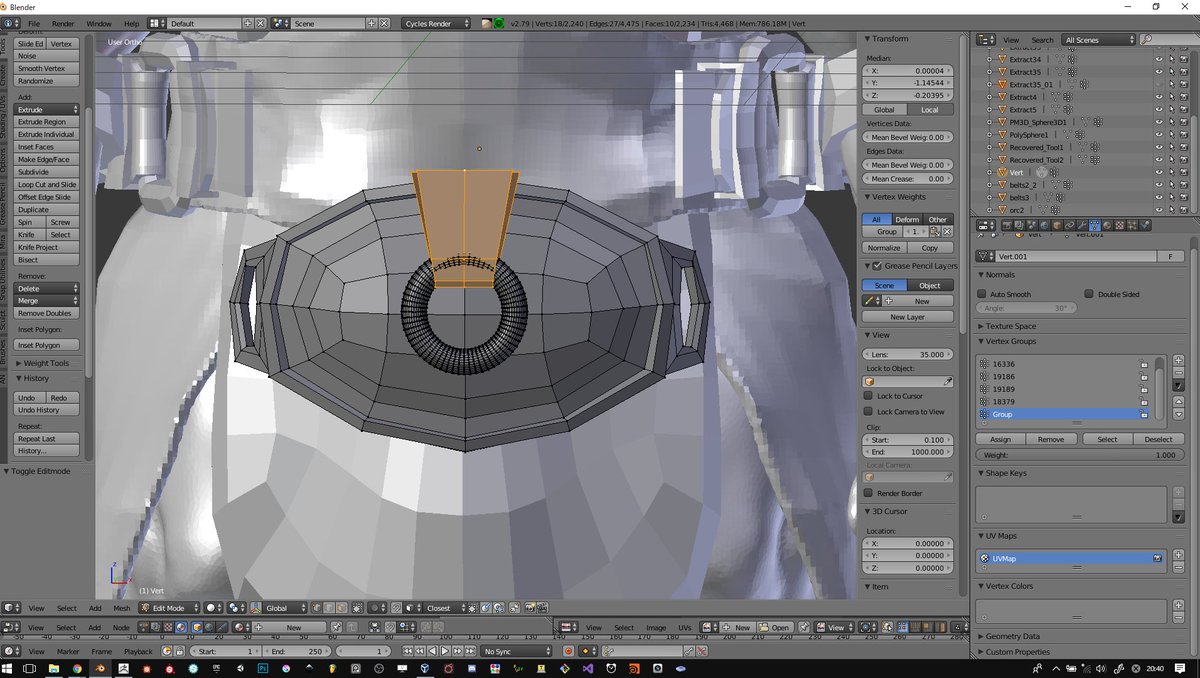Open the No Sync dropdown
Image resolution: width=1200 pixels, height=678 pixels.
click(515, 651)
